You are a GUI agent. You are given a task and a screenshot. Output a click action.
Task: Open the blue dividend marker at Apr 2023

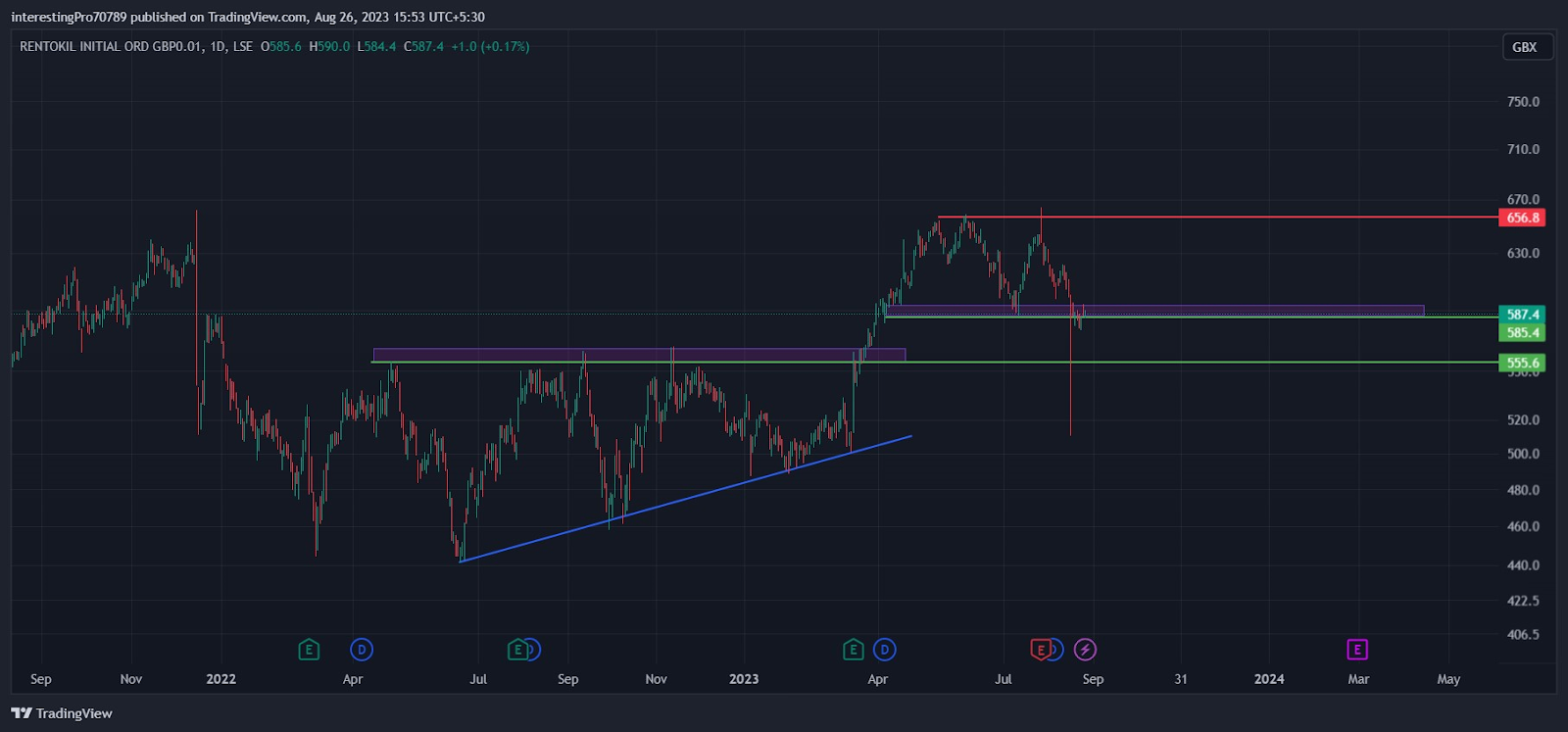(885, 650)
